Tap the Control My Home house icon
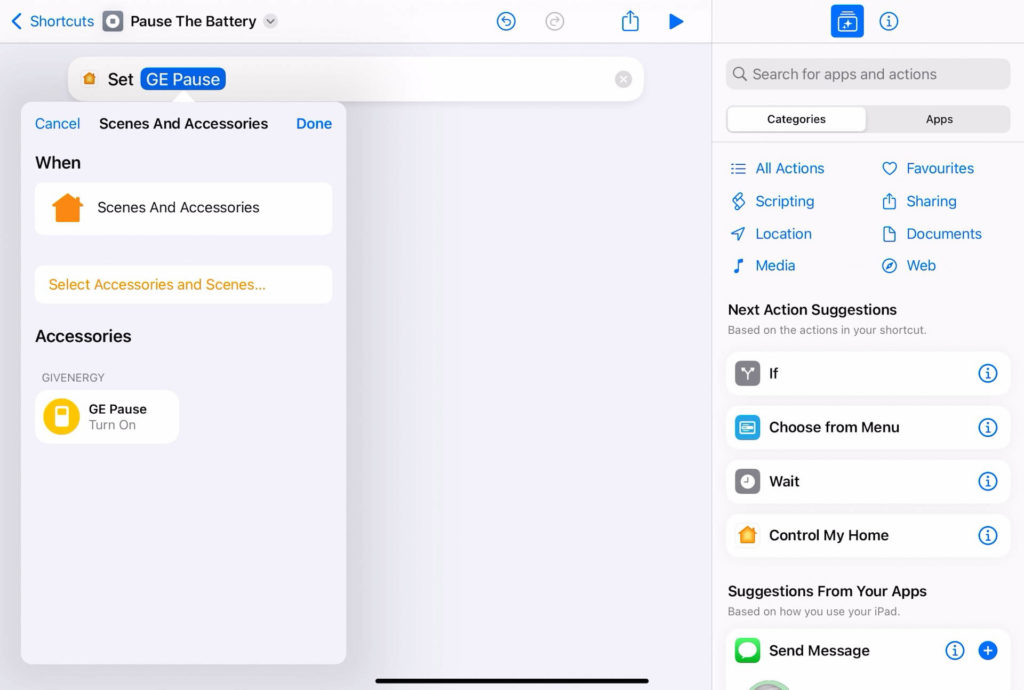Screen dimensions: 1024x690 (x=747, y=535)
